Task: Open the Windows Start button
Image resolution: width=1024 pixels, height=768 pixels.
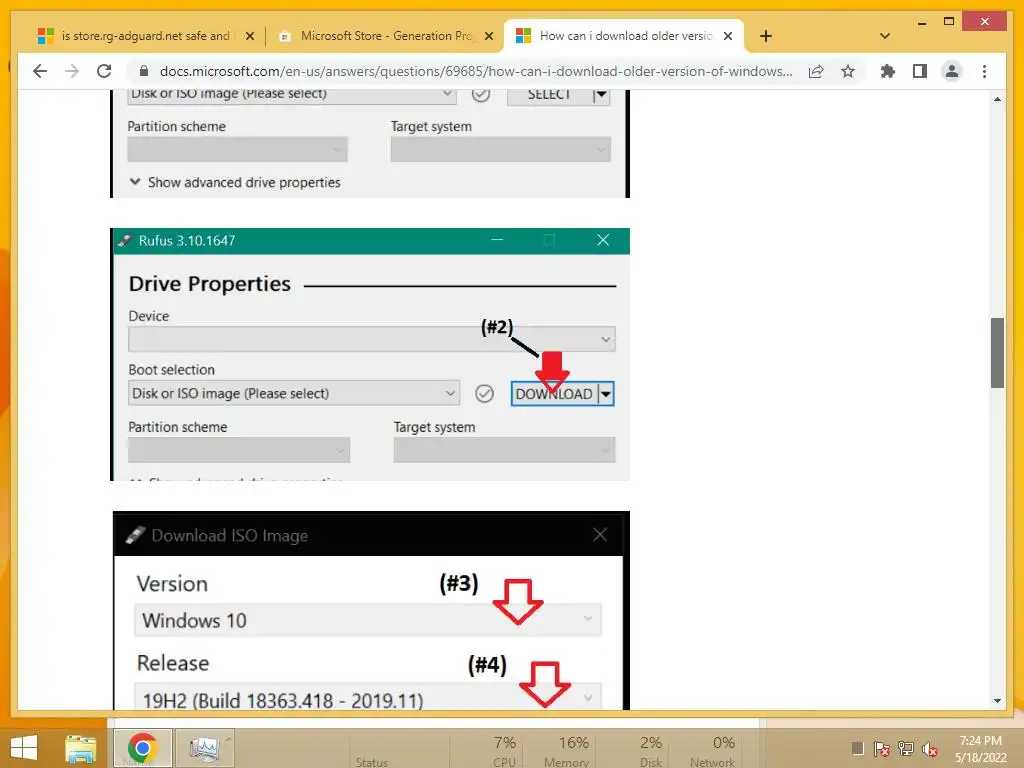Action: [x=24, y=748]
